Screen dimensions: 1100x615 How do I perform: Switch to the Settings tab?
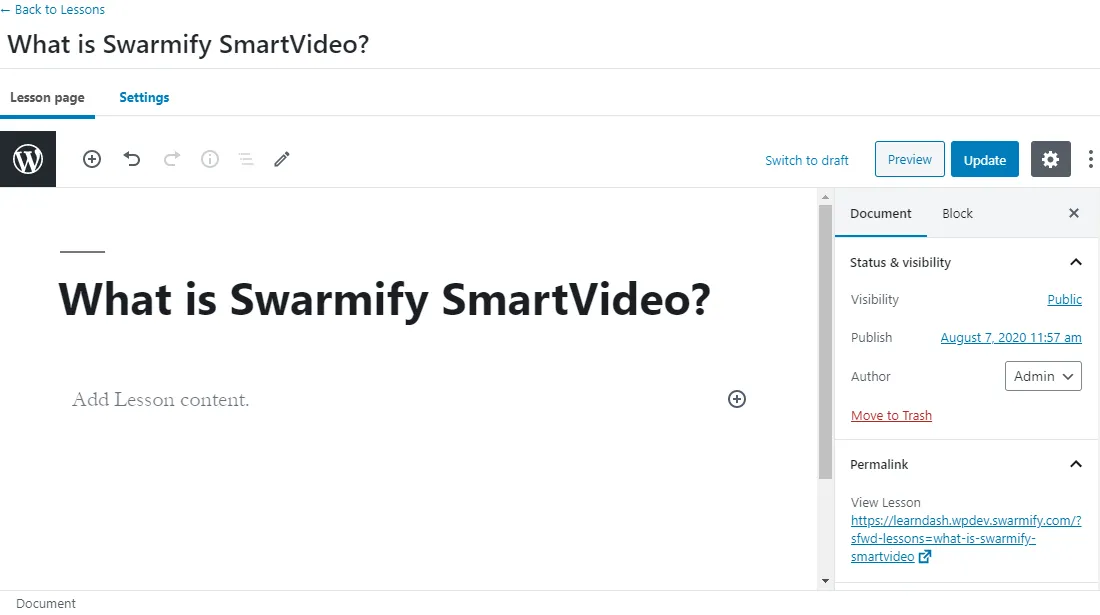click(144, 97)
